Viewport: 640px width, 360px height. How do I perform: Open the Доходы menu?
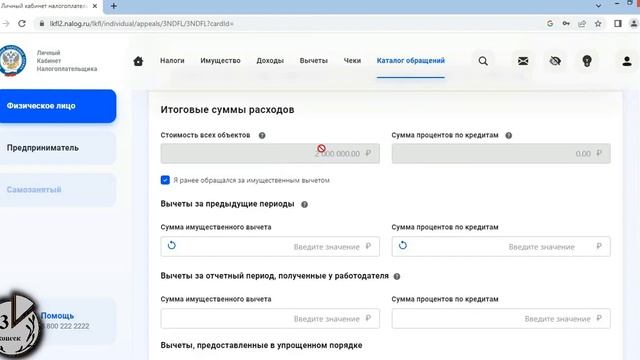point(270,60)
